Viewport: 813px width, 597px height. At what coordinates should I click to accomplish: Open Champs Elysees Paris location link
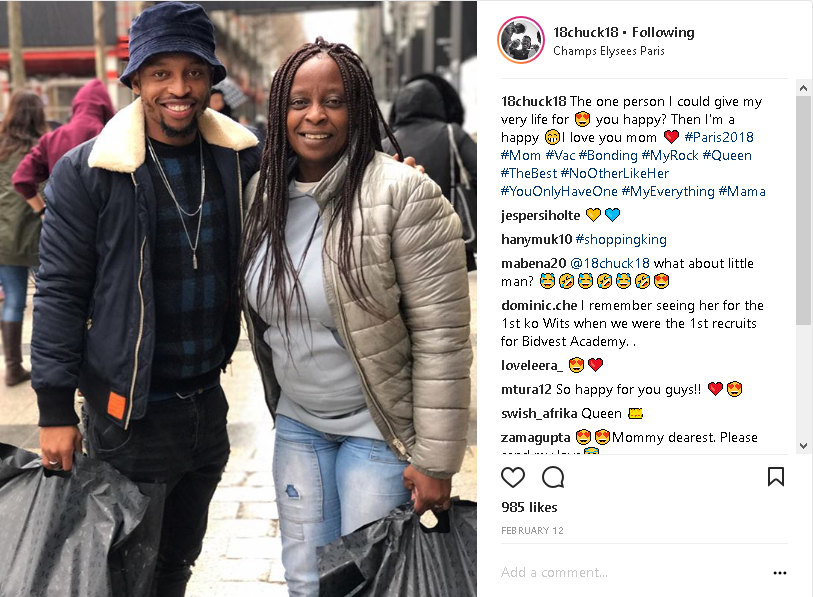click(x=609, y=51)
